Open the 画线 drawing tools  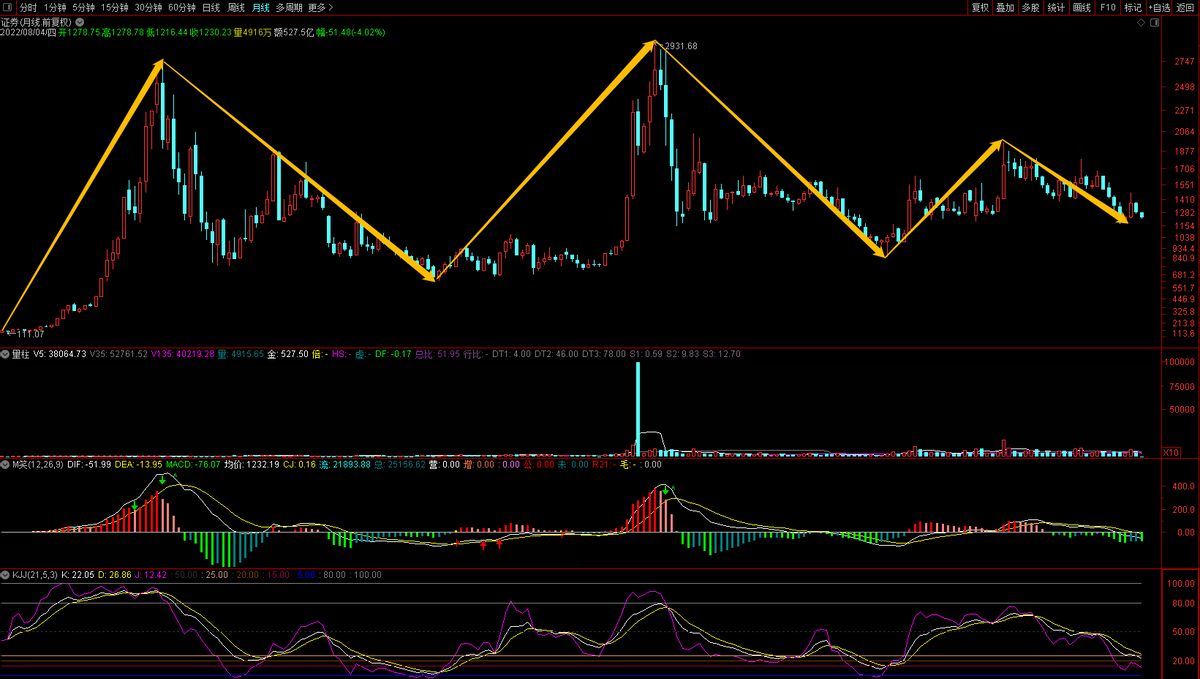pyautogui.click(x=1082, y=7)
